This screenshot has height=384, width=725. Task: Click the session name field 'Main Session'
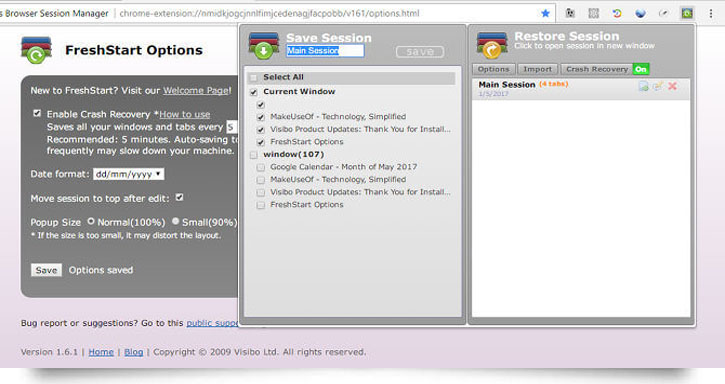pyautogui.click(x=325, y=51)
